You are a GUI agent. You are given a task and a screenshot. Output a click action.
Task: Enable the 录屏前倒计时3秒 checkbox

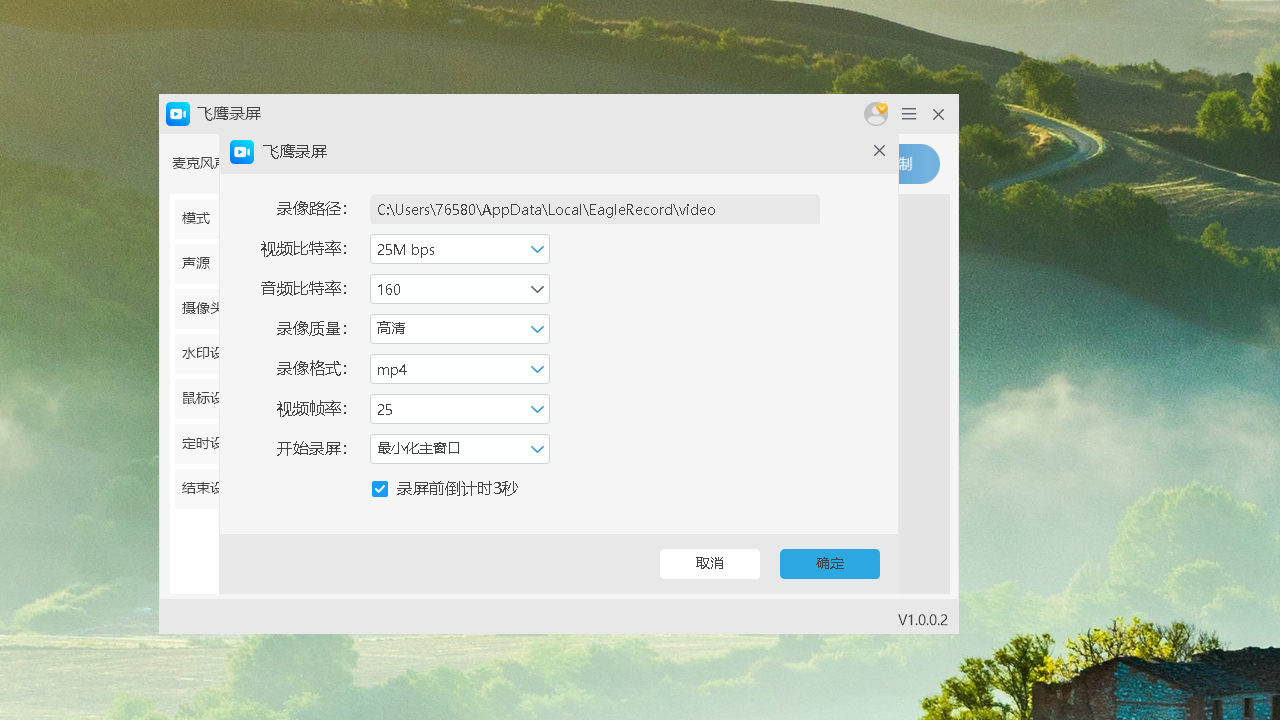[x=380, y=488]
